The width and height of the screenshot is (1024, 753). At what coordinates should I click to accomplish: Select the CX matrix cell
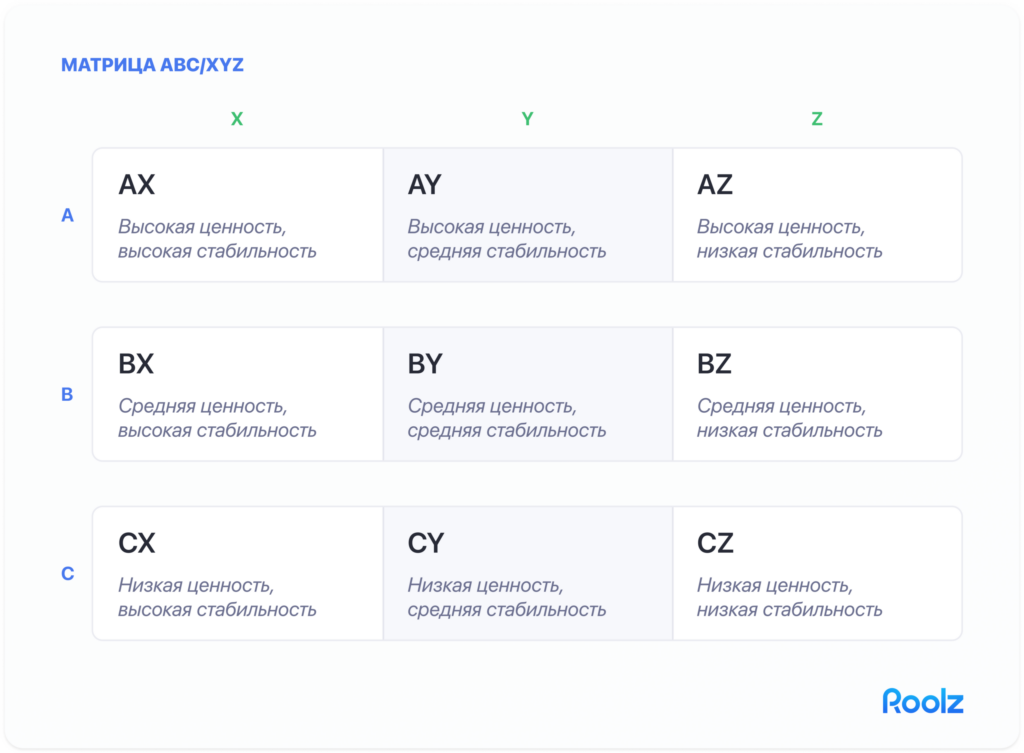point(238,573)
